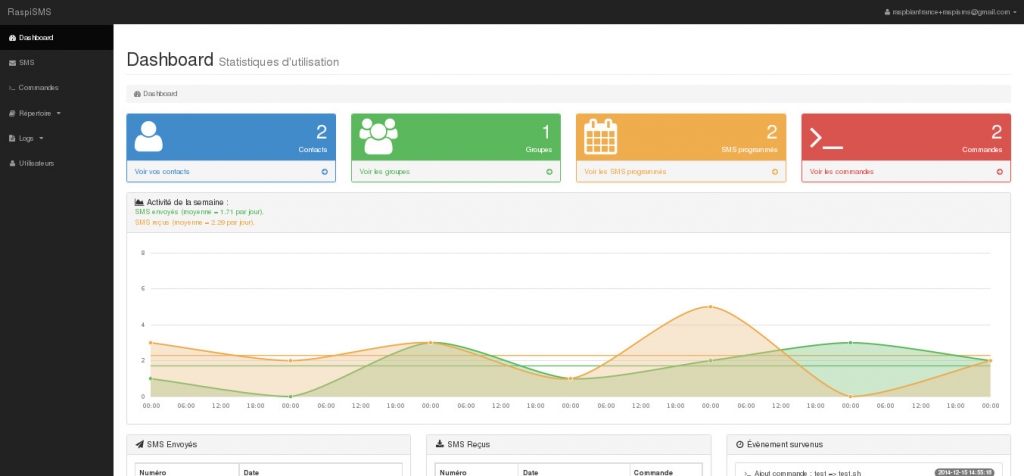Click the Voir les SMS programmés link
The height and width of the screenshot is (476, 1024).
(625, 172)
